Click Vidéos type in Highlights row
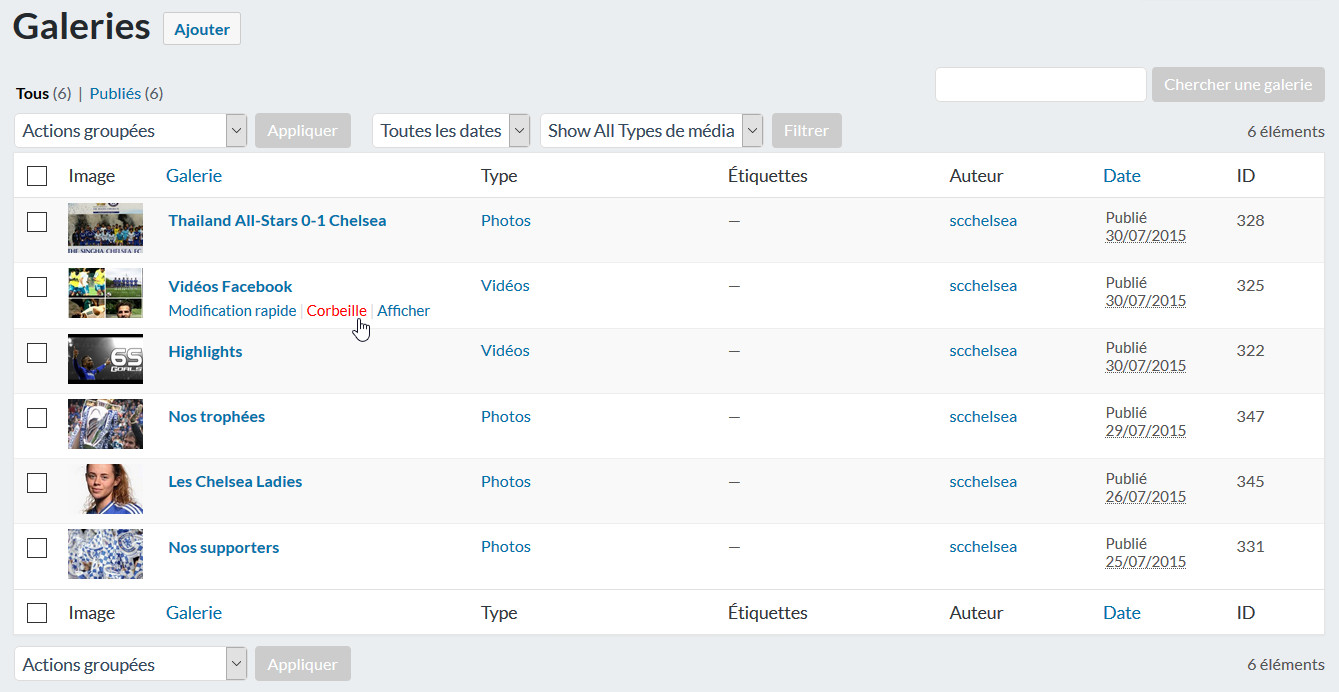Image resolution: width=1339 pixels, height=692 pixels. tap(505, 350)
